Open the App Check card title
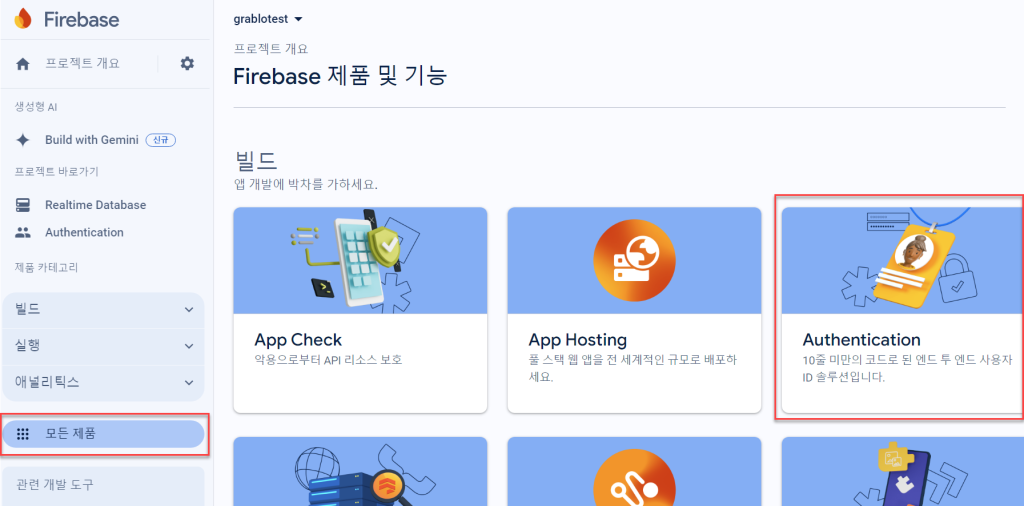Image resolution: width=1024 pixels, height=506 pixels. click(298, 340)
